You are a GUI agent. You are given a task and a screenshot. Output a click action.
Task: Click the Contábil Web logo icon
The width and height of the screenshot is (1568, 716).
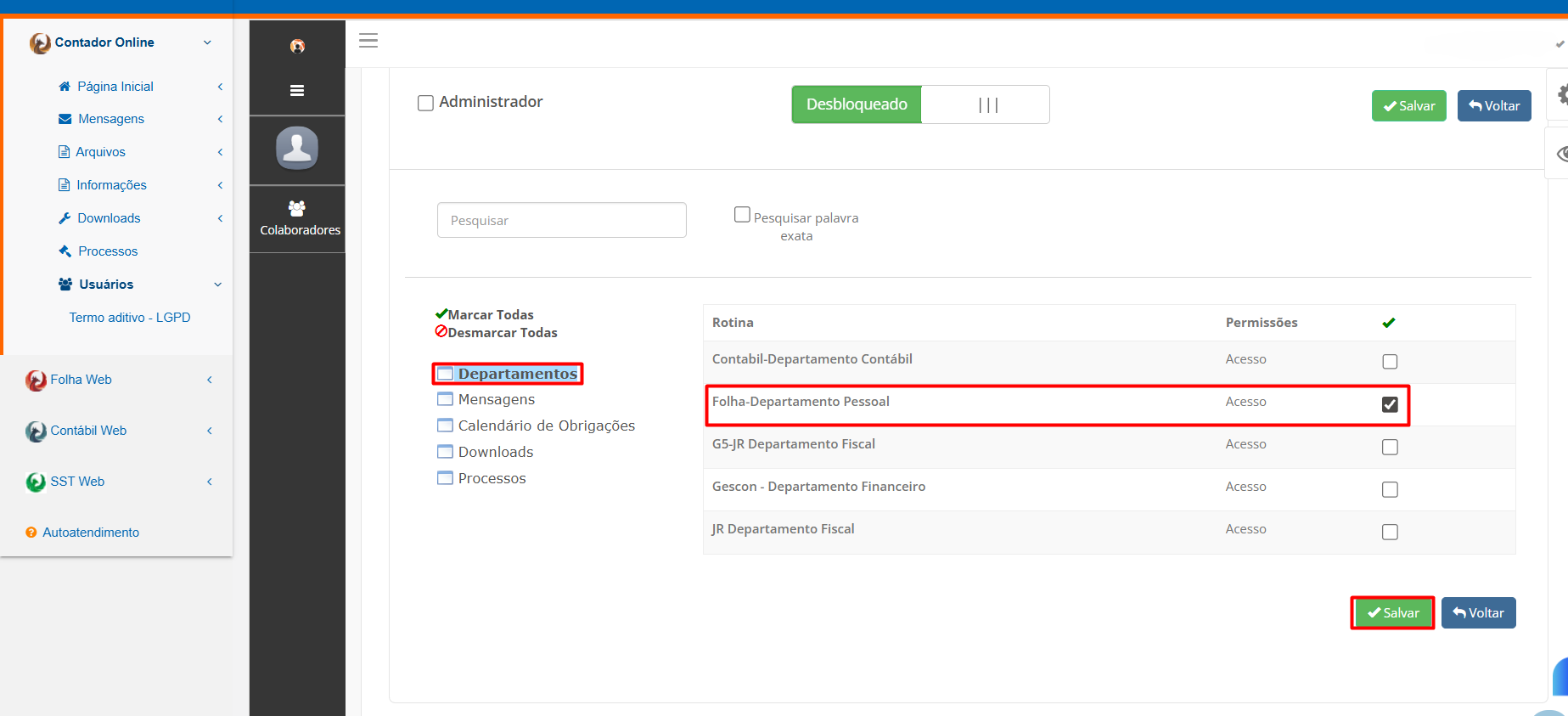point(36,431)
